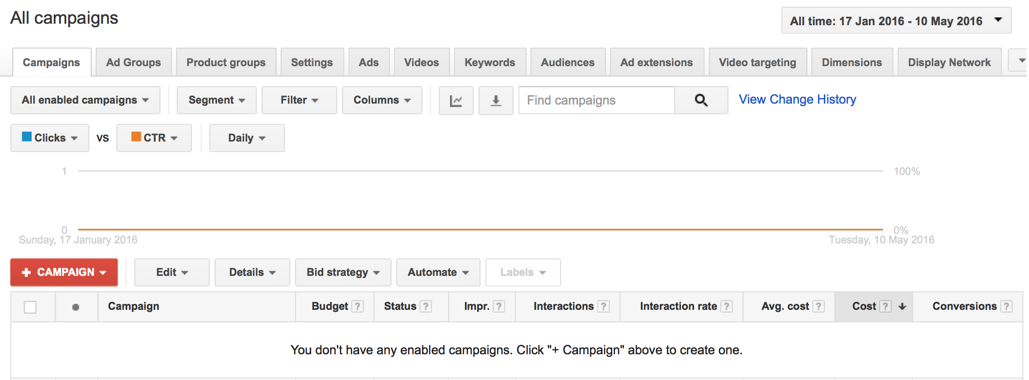Viewport: 1029px width, 380px height.
Task: Switch to the Dimensions tab
Action: point(852,62)
